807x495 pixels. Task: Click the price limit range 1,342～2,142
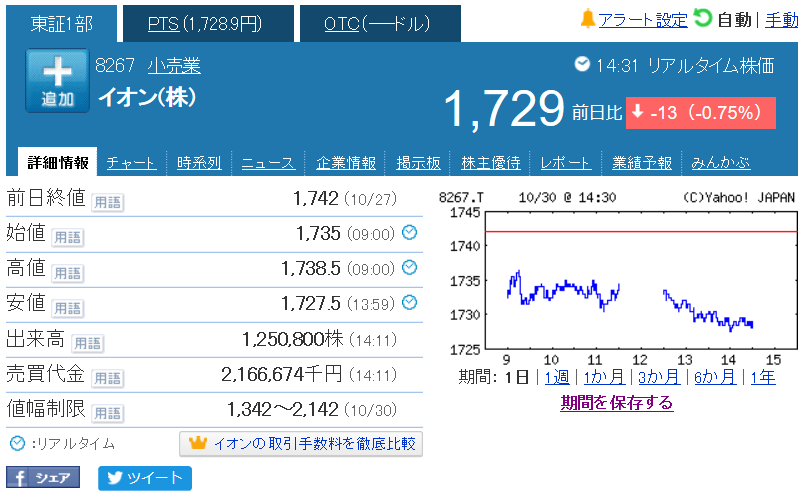tap(283, 410)
